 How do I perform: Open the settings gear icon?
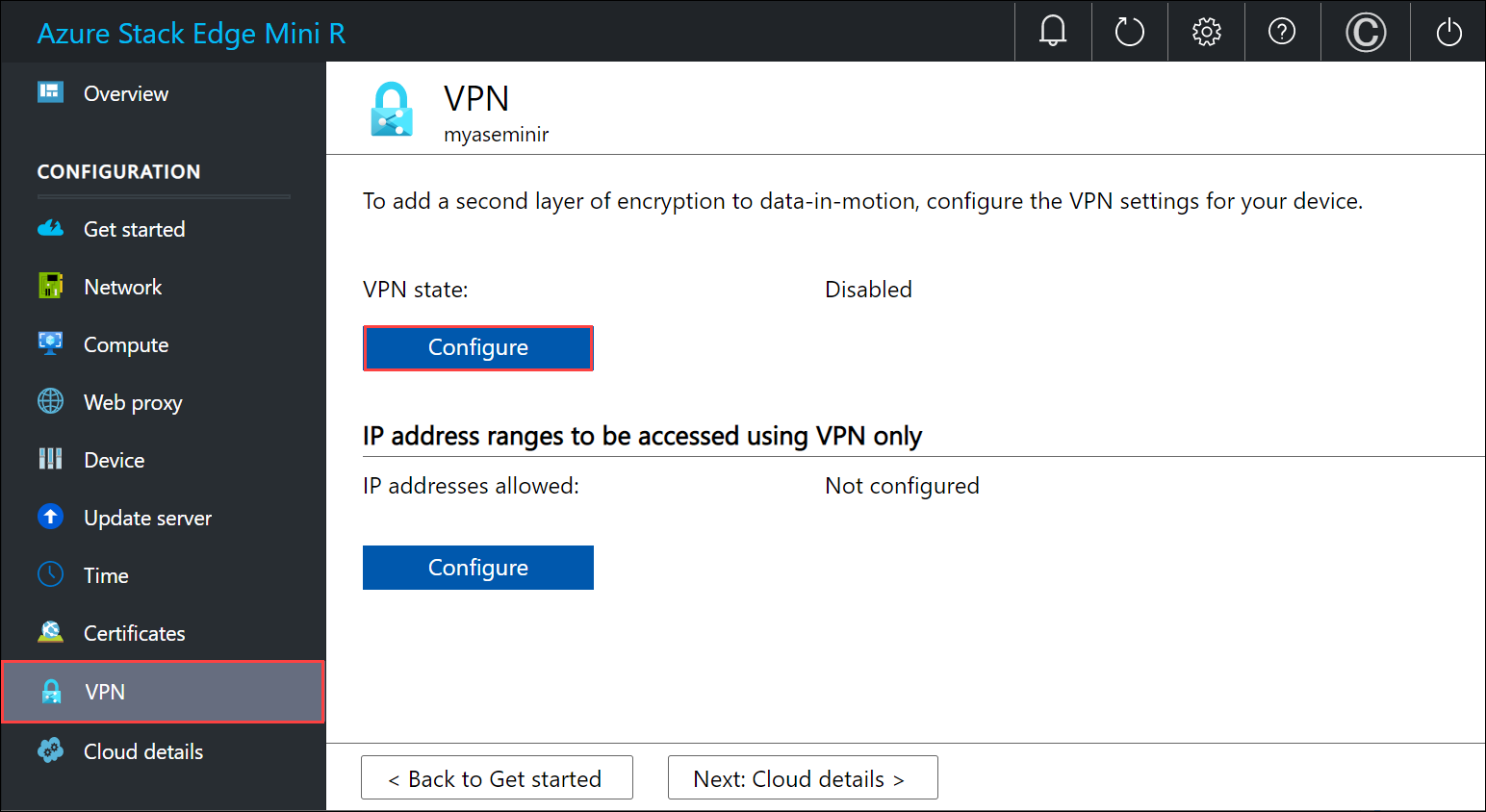point(1206,31)
